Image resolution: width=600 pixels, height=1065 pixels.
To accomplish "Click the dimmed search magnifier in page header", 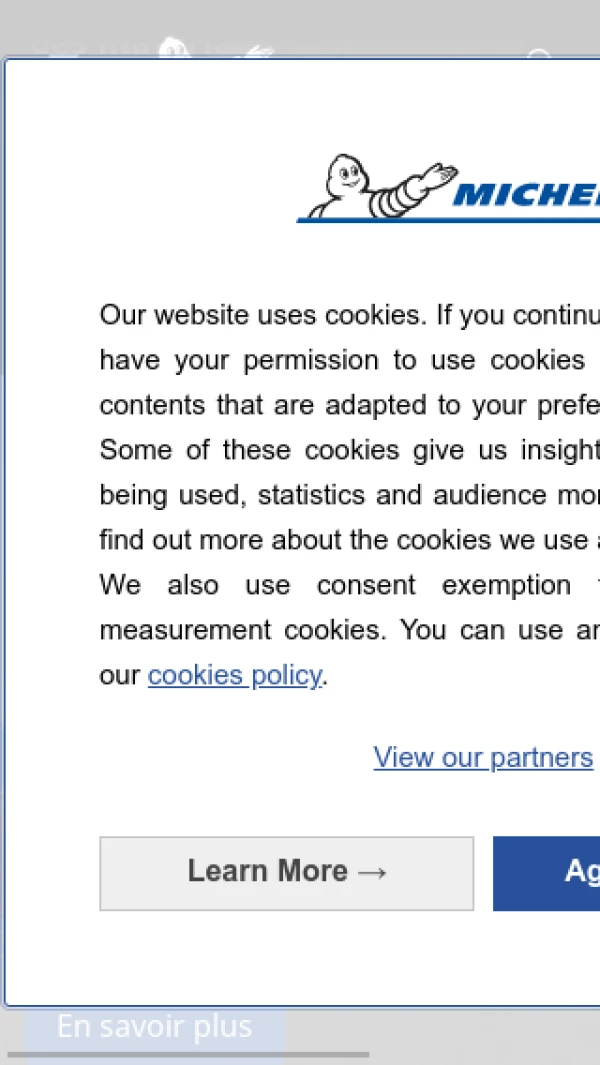I will tap(540, 55).
